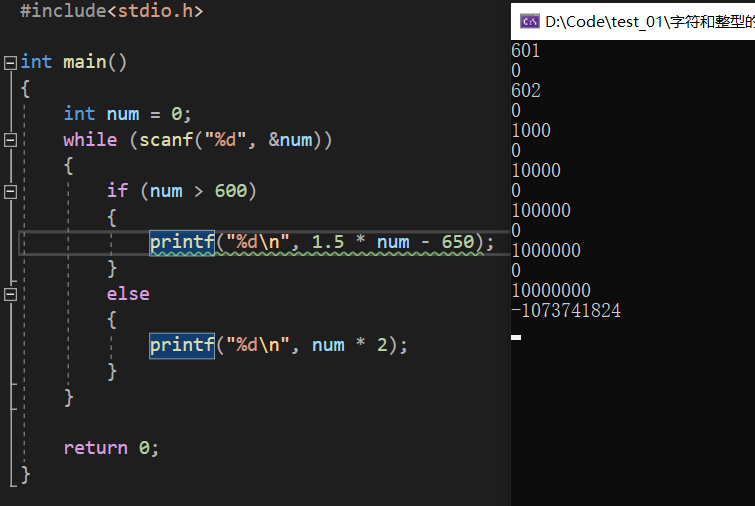Click the printf in the else block
The image size is (755, 506).
(182, 346)
